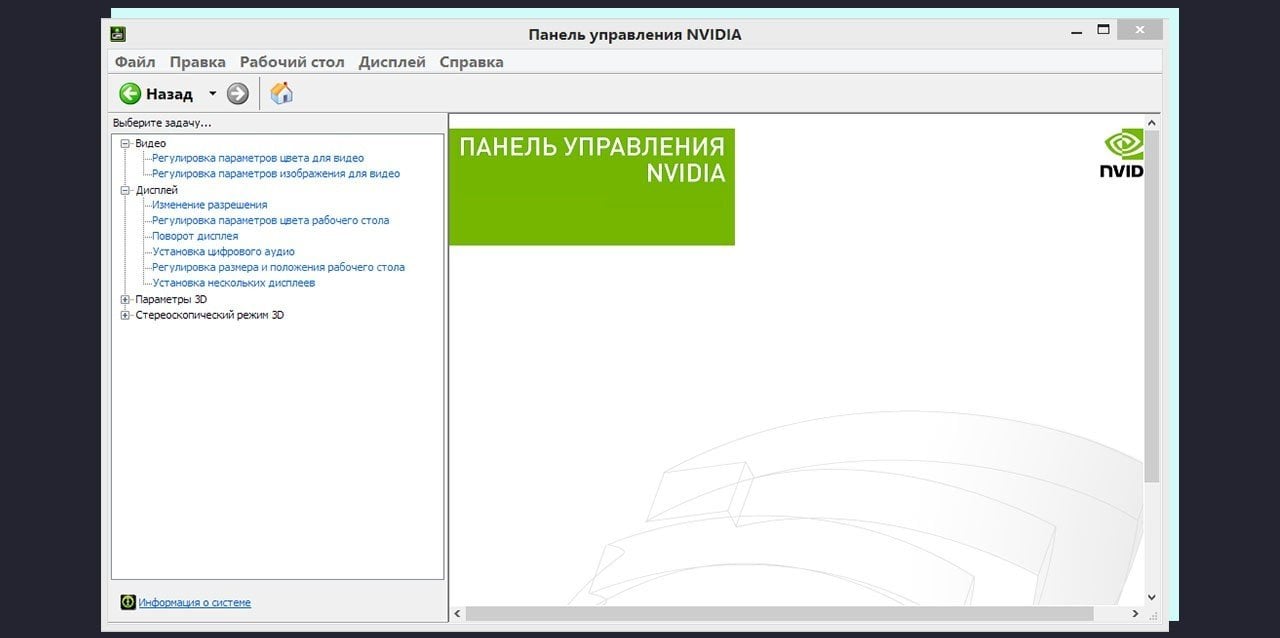Open the Правка menu
The width and height of the screenshot is (1280, 638).
[198, 62]
